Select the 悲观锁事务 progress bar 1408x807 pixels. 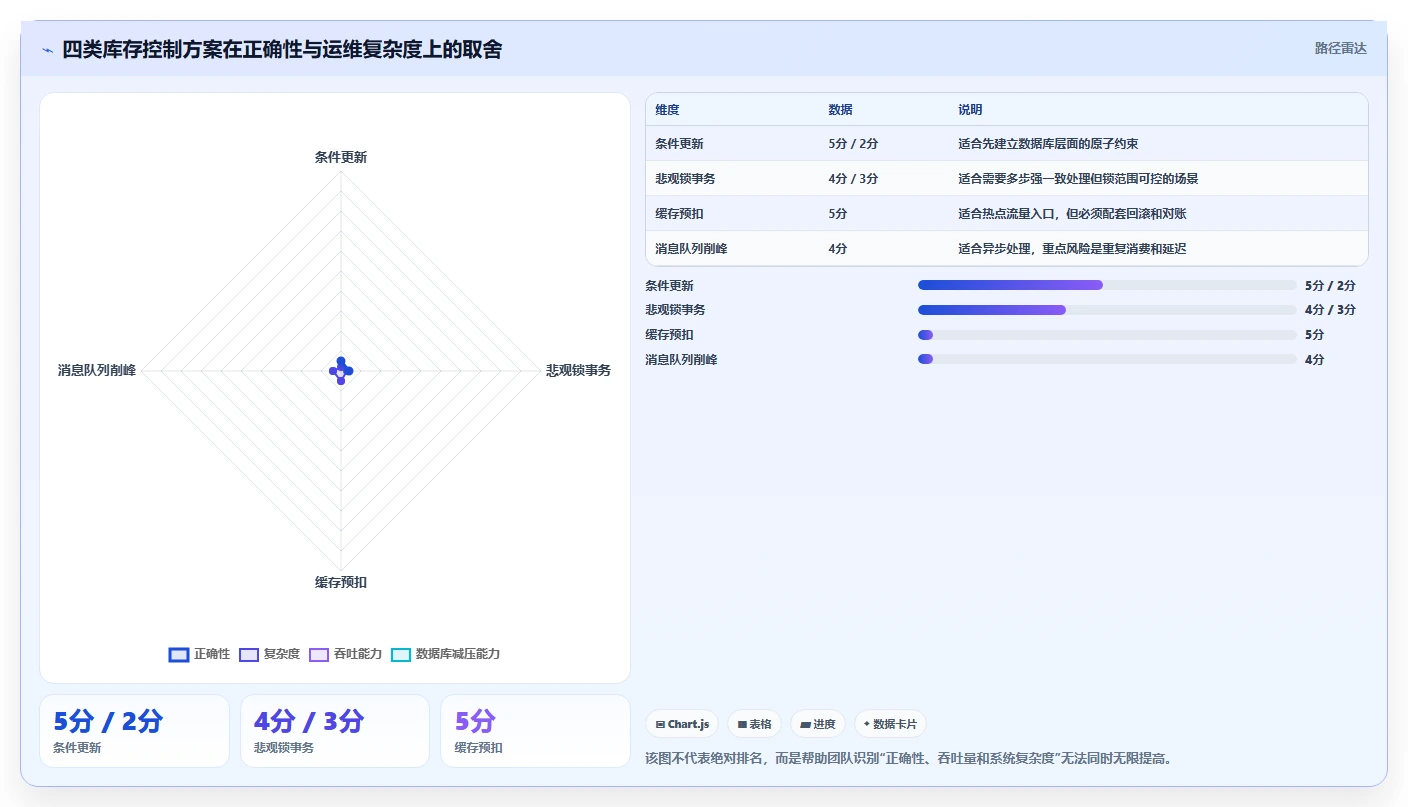tap(1106, 310)
